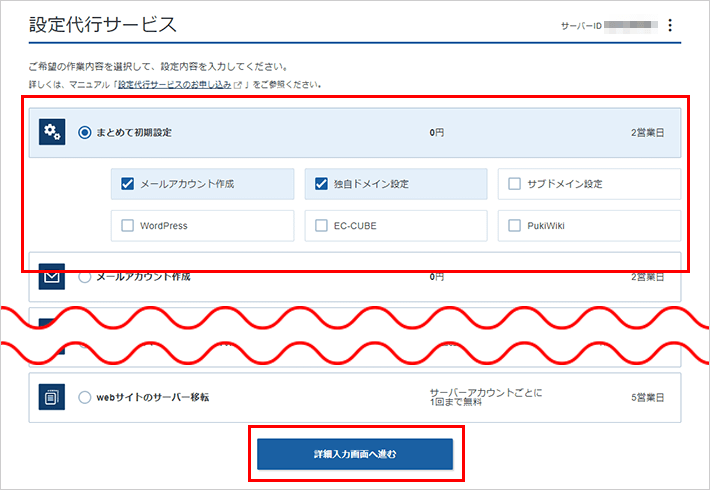
Task: Tick the WordPress checkbox
Action: (x=127, y=226)
